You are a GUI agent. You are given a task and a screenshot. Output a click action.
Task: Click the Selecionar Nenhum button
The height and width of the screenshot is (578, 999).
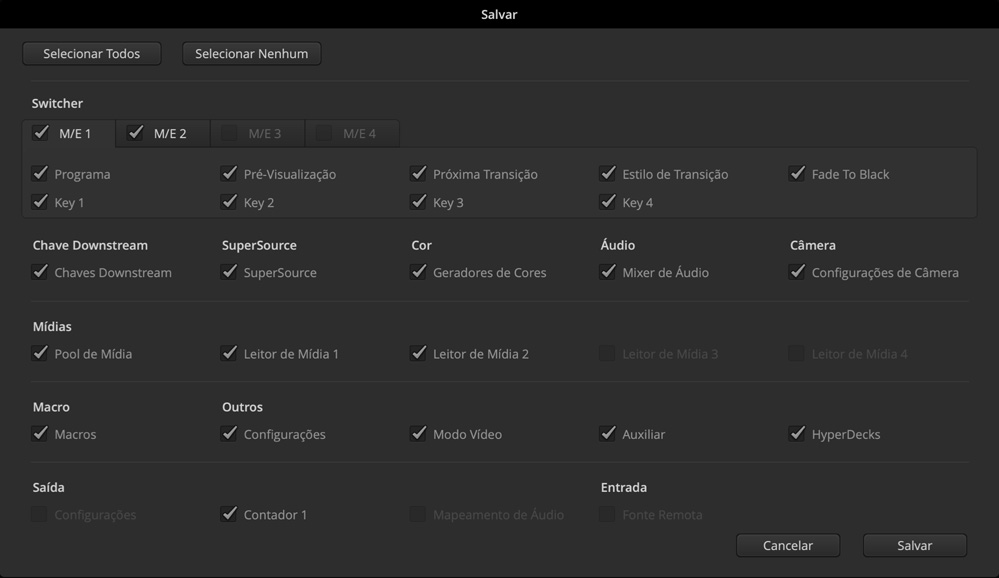251,54
